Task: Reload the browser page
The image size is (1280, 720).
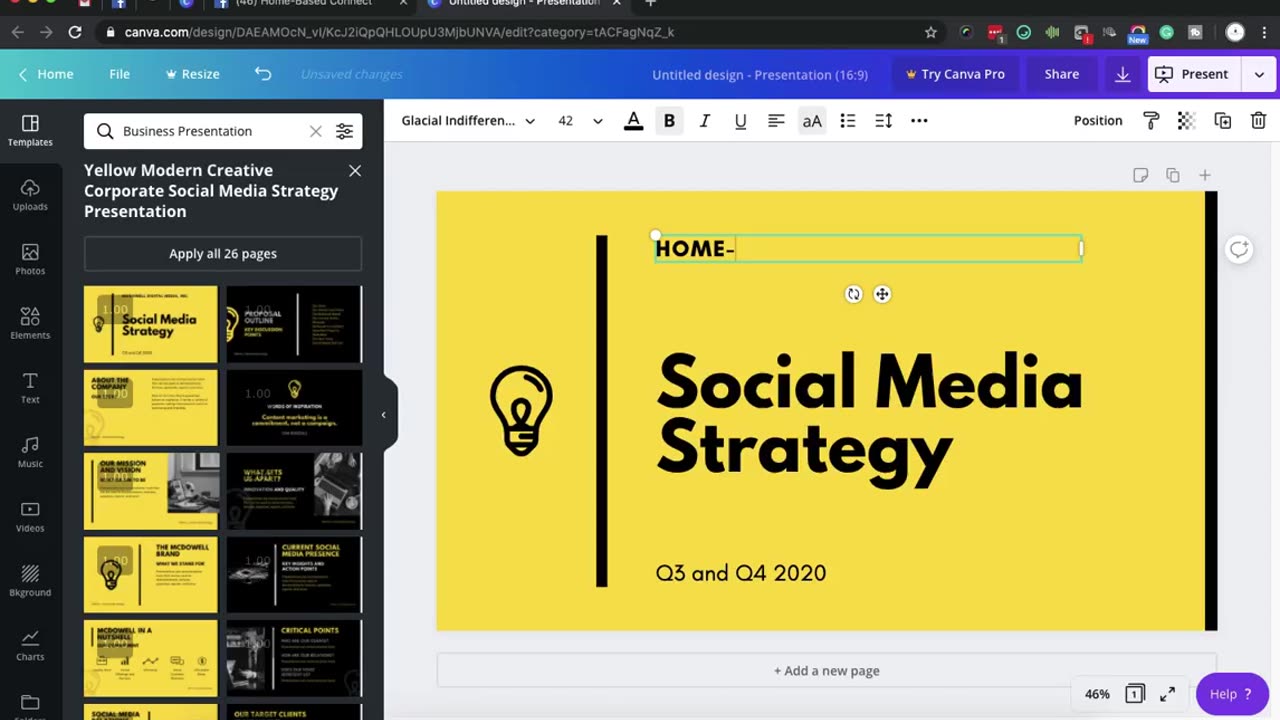Action: (x=75, y=32)
